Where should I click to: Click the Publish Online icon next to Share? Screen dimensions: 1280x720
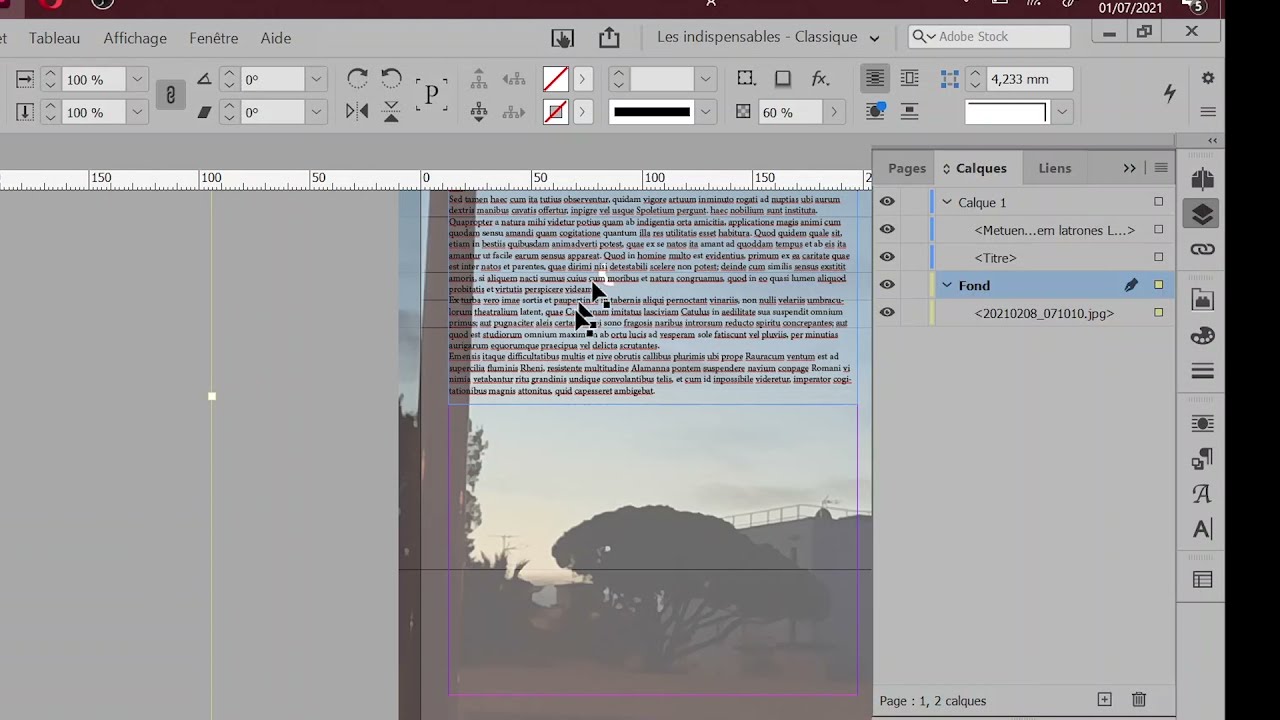click(x=563, y=38)
